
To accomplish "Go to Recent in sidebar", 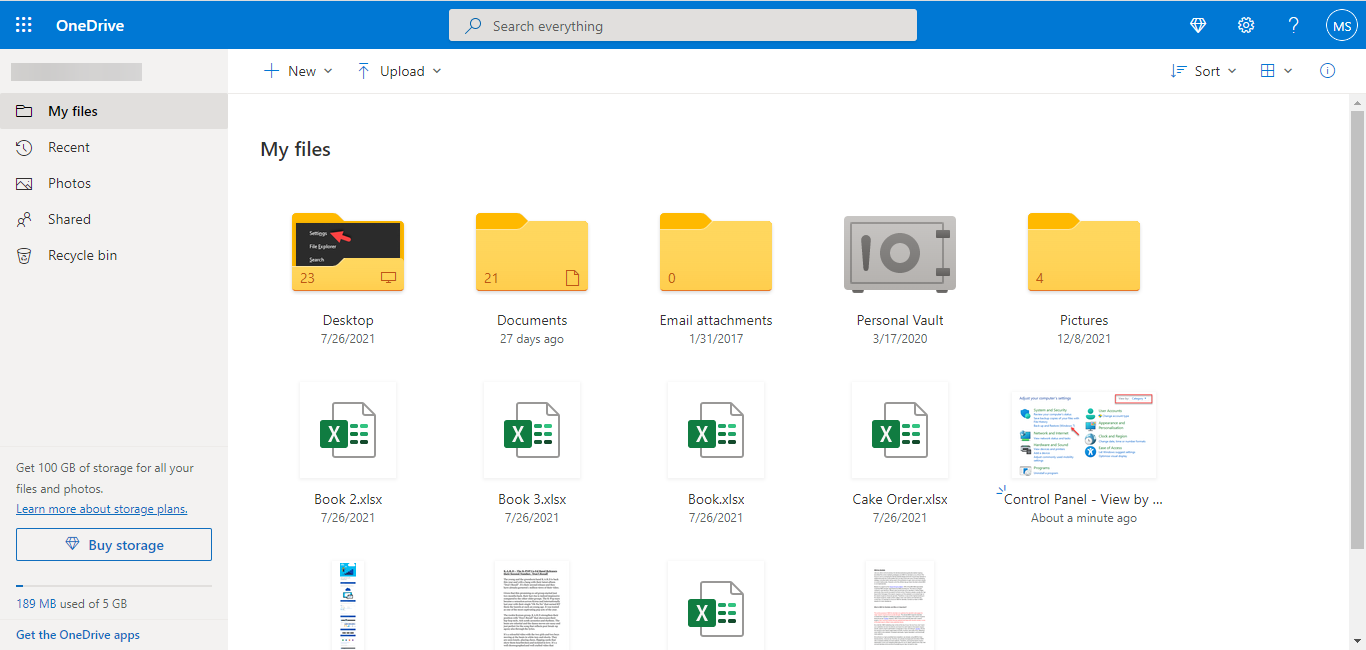I will tap(114, 147).
